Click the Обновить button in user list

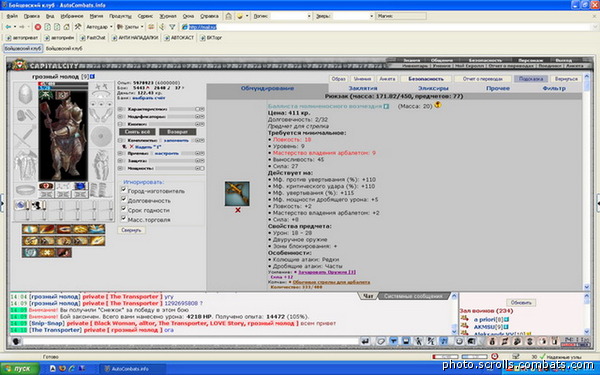coord(521,302)
